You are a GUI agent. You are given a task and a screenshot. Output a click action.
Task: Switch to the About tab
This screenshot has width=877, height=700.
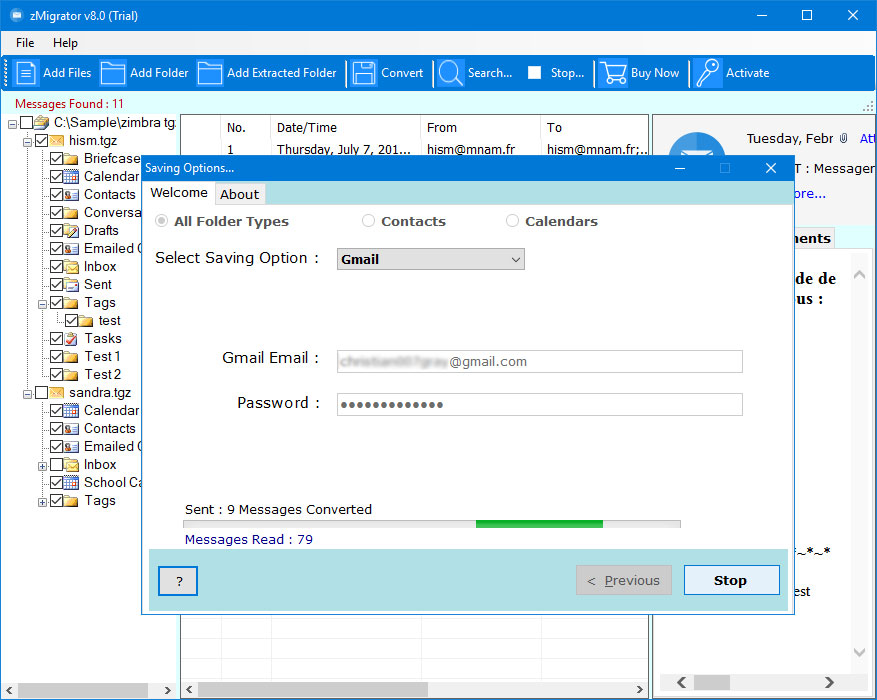[x=239, y=195]
